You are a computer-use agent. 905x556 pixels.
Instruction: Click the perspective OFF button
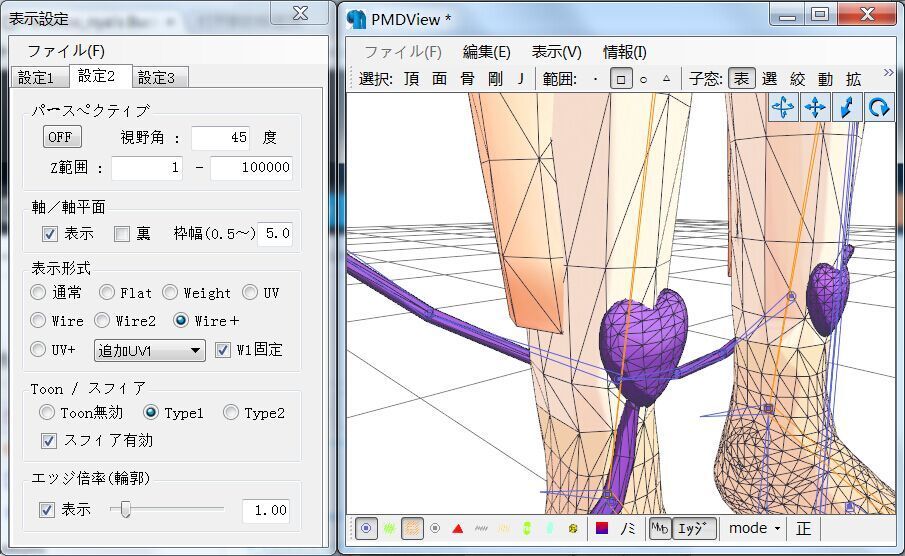(62, 137)
